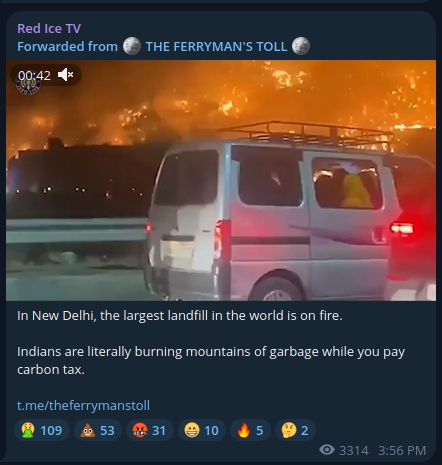The image size is (442, 465).
Task: Click the thinking face reaction with 2
Action: [295, 430]
